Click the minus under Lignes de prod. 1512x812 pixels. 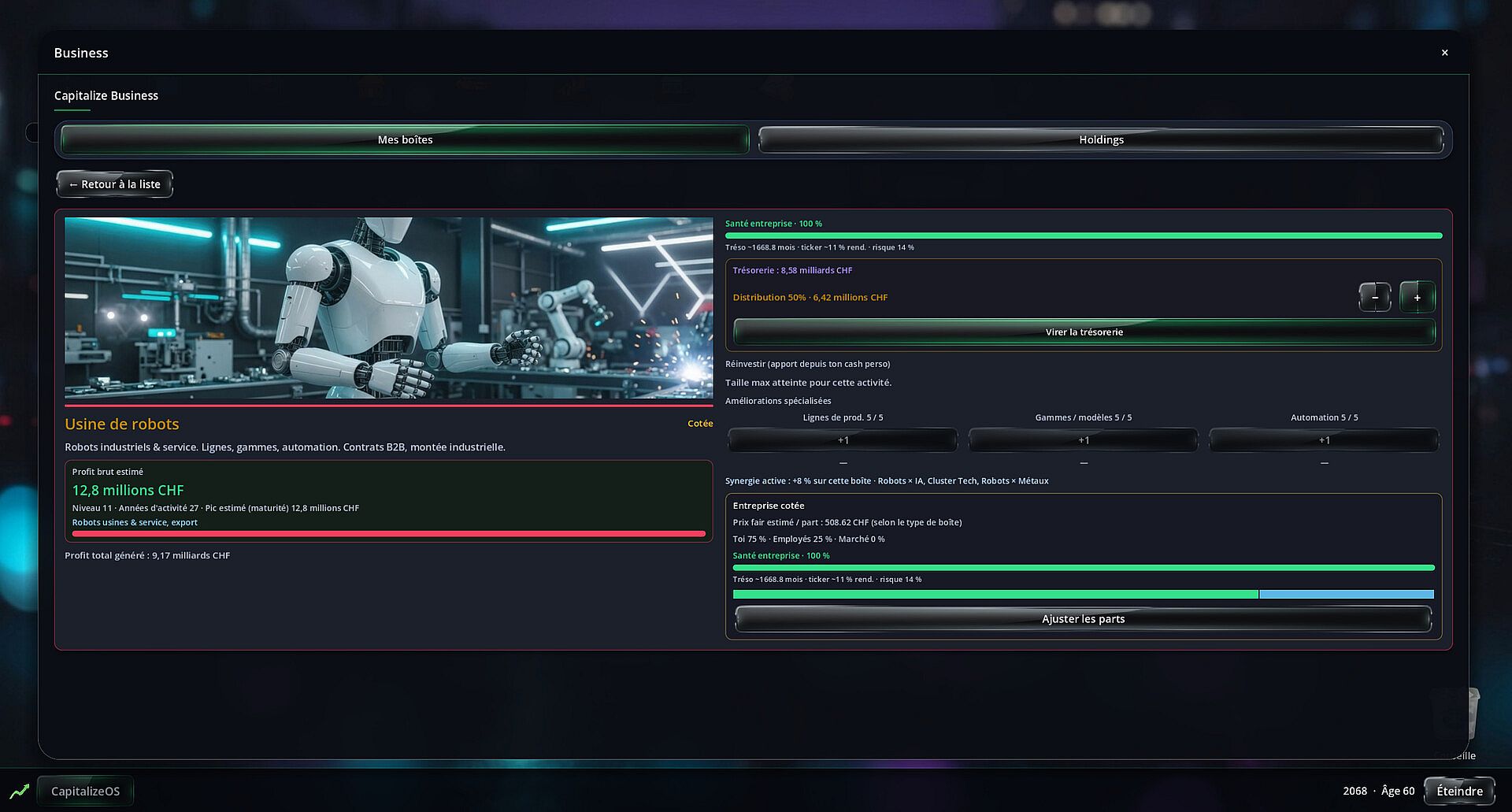(x=843, y=463)
